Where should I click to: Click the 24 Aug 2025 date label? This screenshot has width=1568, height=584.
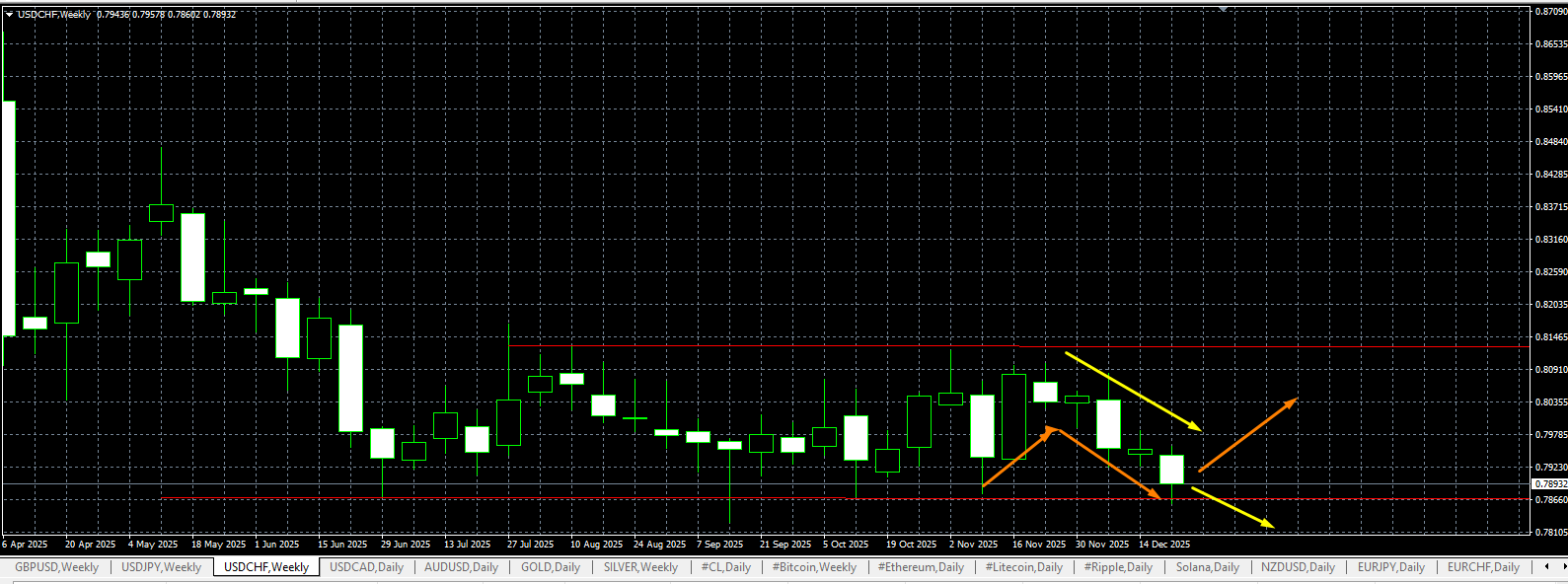coord(659,545)
